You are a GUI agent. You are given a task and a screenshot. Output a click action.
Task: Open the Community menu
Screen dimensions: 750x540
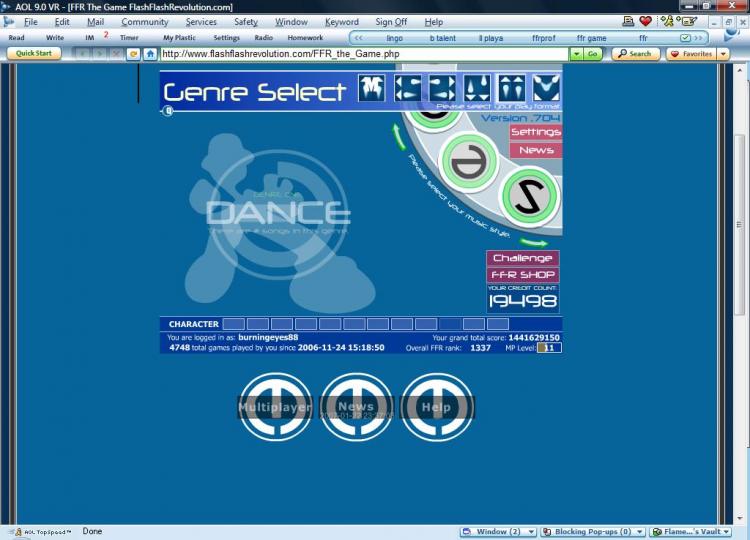(145, 22)
